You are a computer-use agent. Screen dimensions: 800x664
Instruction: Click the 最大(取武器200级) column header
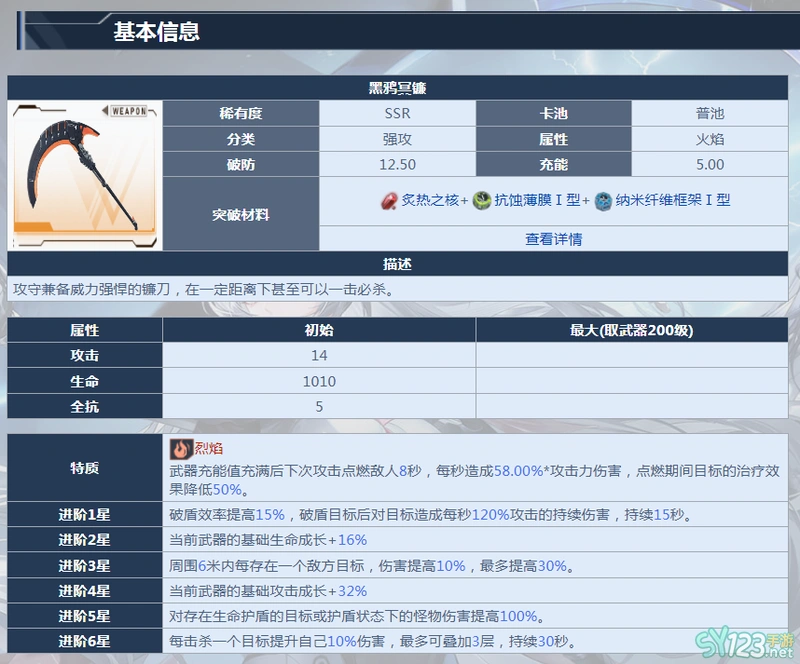pos(632,330)
